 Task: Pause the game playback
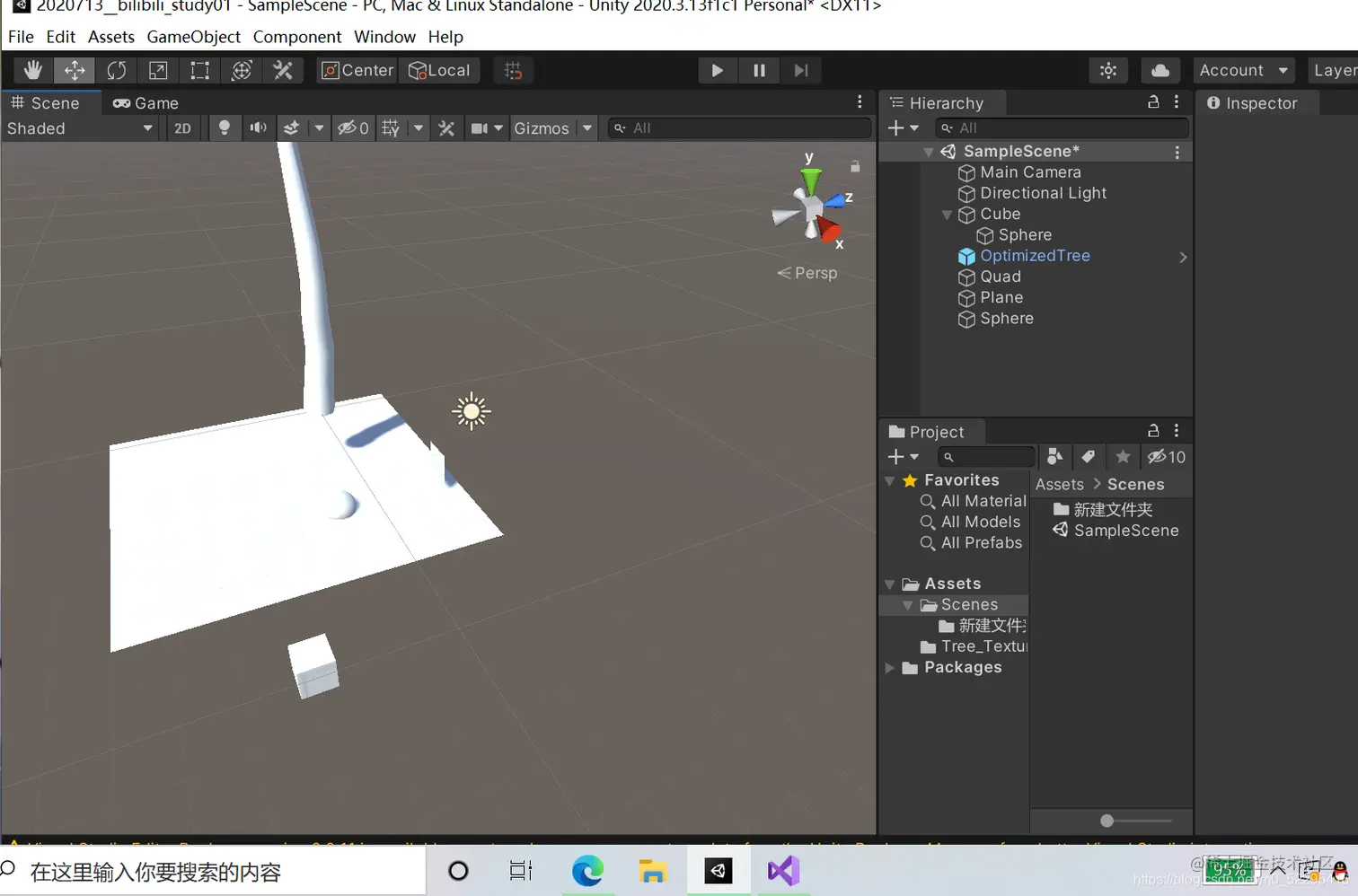(x=759, y=70)
